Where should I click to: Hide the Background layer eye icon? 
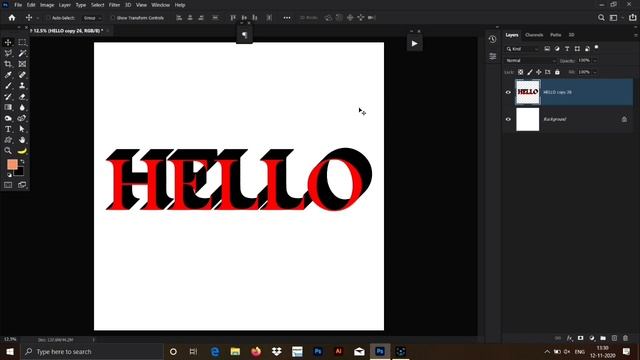click(x=508, y=119)
